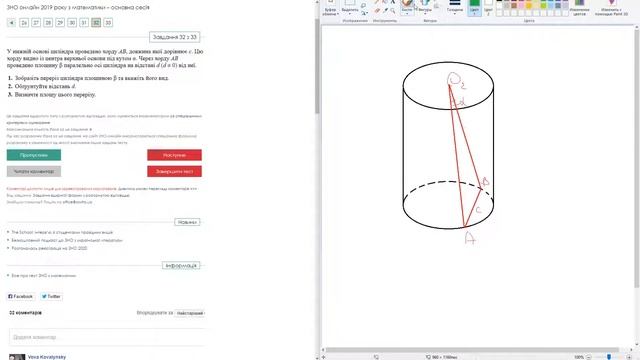This screenshot has height=360, width=640.
Task: Click the Завдання 32 з 33 label
Action: point(174,37)
